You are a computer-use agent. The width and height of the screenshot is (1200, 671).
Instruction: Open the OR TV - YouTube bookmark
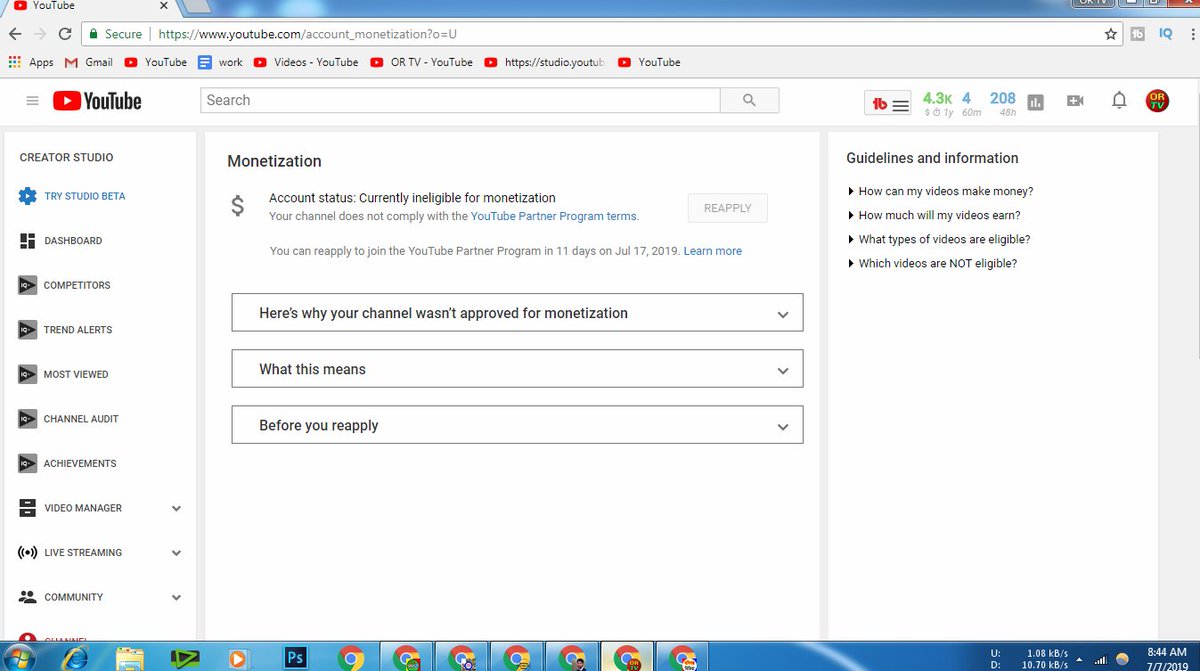pyautogui.click(x=422, y=62)
